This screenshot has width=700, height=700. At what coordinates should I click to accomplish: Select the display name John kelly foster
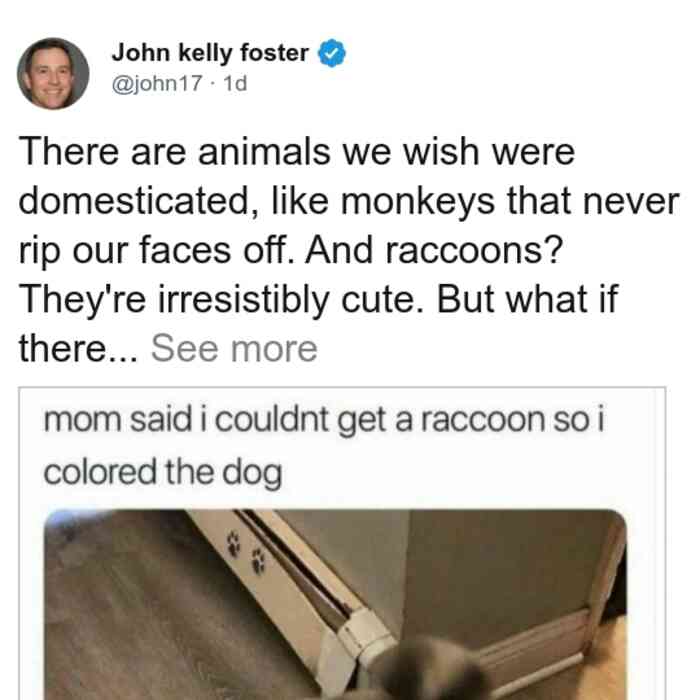(210, 53)
